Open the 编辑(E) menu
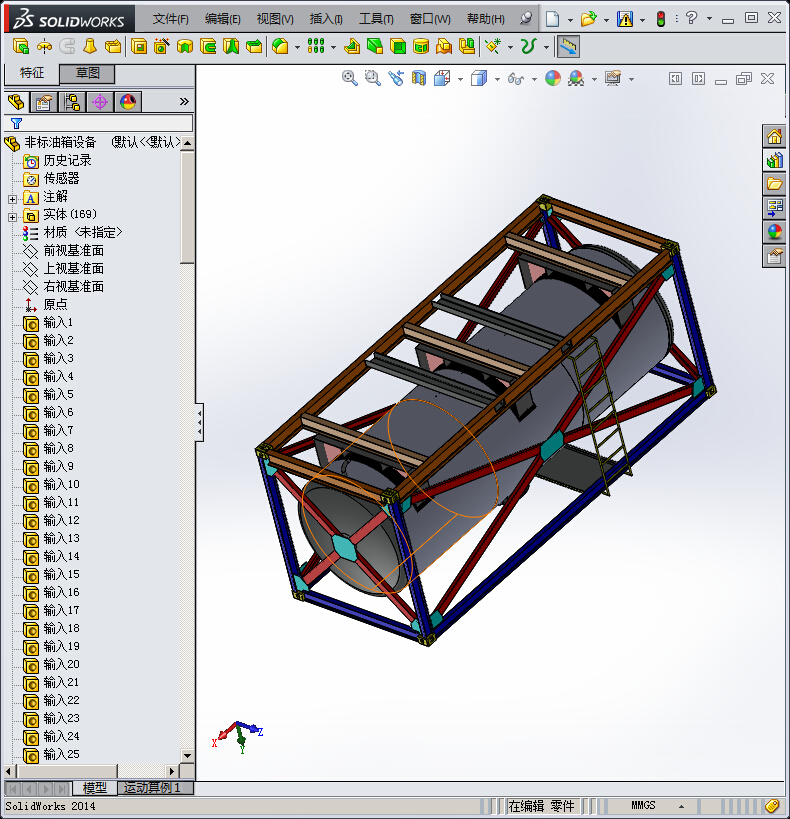The width and height of the screenshot is (790, 819). coord(223,19)
